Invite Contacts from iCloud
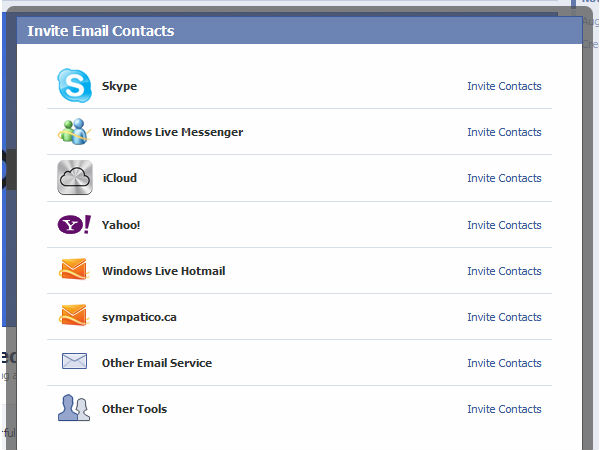Viewport: 600px width, 450px height. pyautogui.click(x=504, y=178)
